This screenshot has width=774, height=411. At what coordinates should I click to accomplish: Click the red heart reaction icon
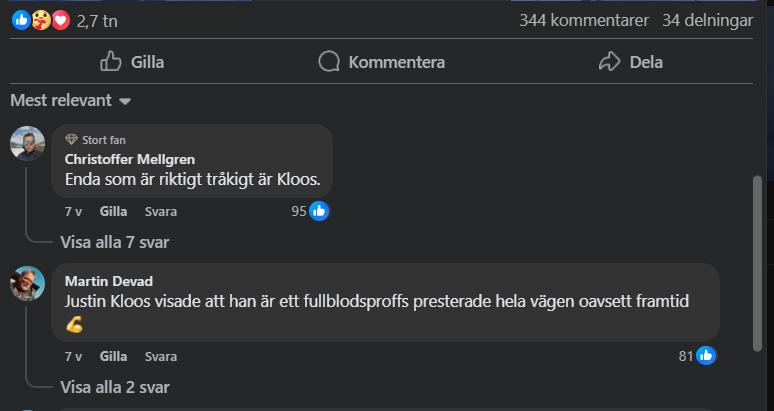click(x=61, y=20)
